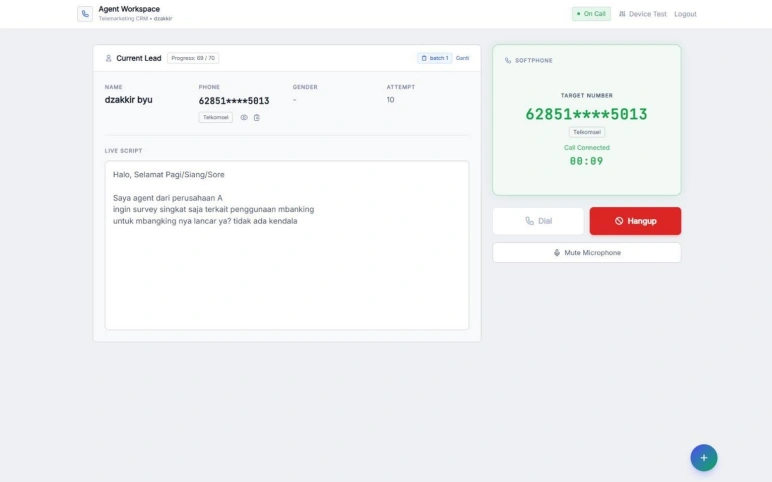772x482 pixels.
Task: Click Ganti to change batch
Action: [x=462, y=58]
